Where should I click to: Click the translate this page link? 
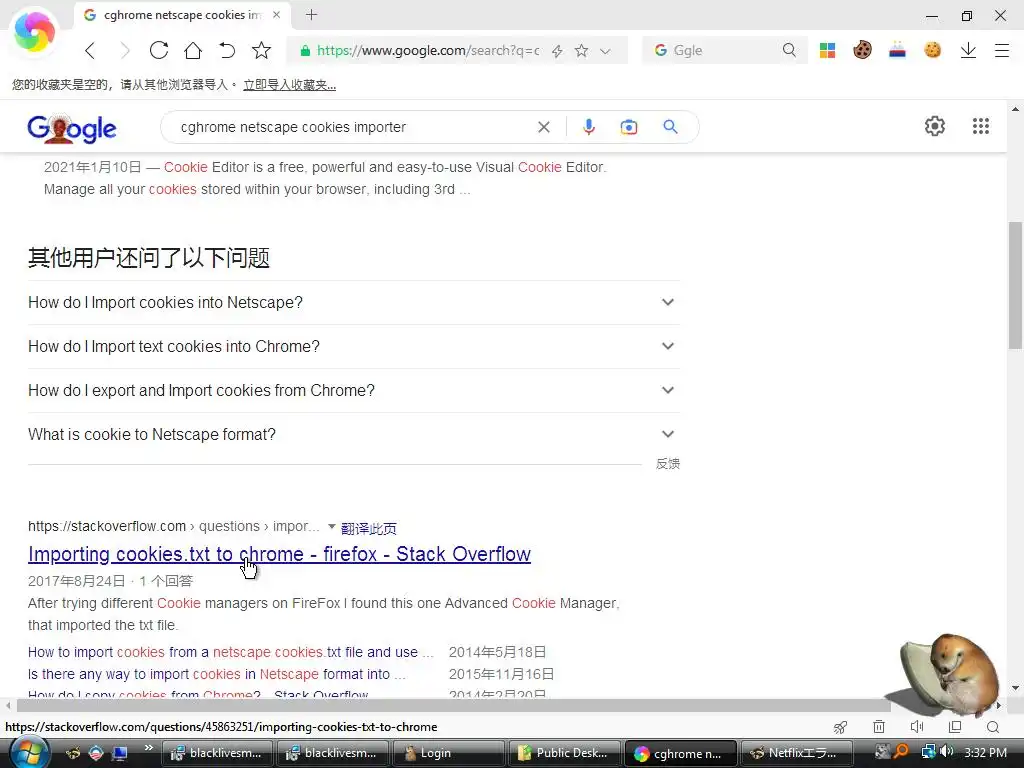click(x=368, y=528)
